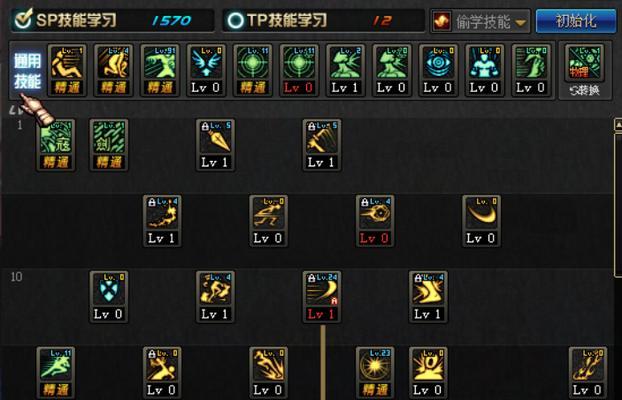
Task: Select the green 劍 sword mastery icon
Action: pyautogui.click(x=109, y=145)
